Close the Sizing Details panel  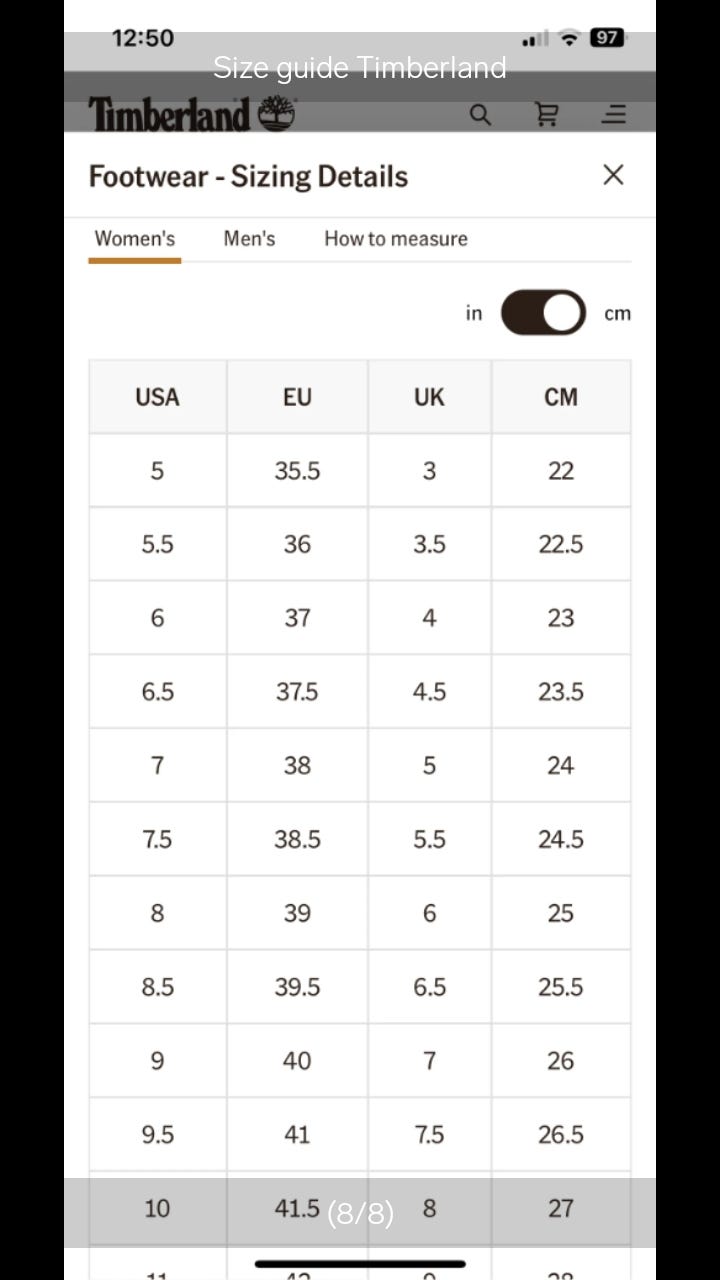tap(613, 175)
